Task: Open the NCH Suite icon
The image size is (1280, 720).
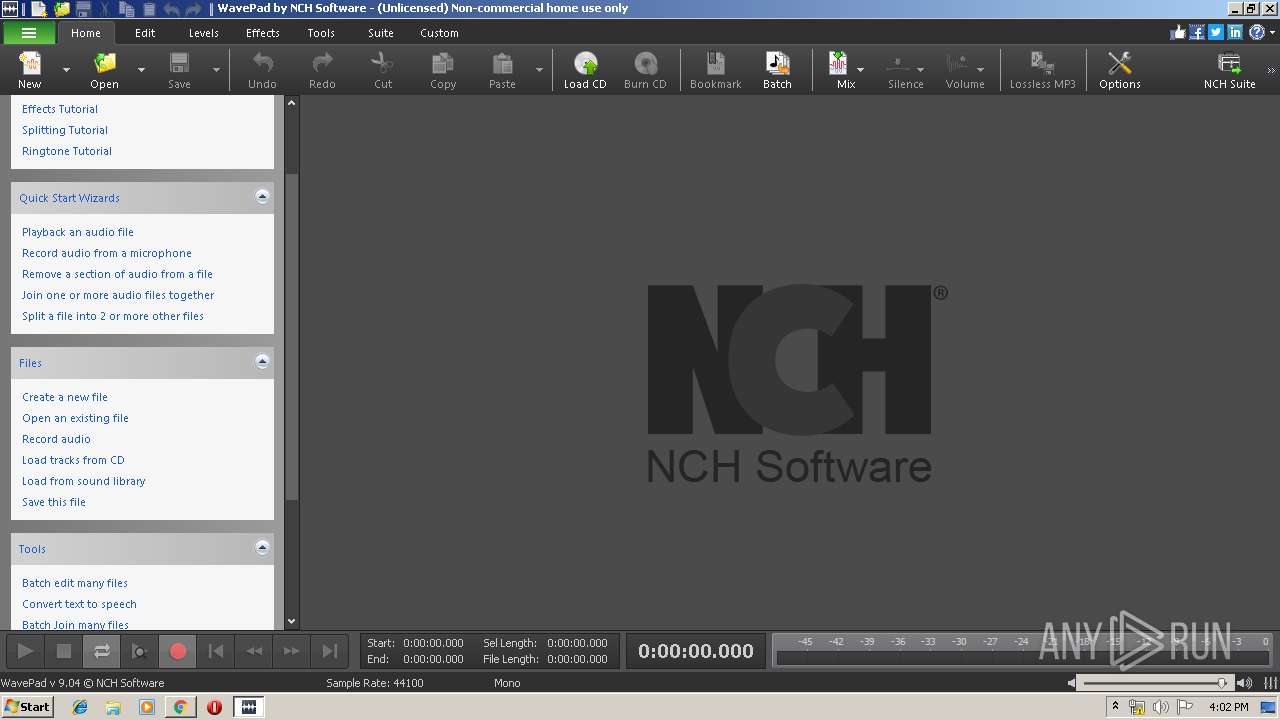Action: 1230,70
